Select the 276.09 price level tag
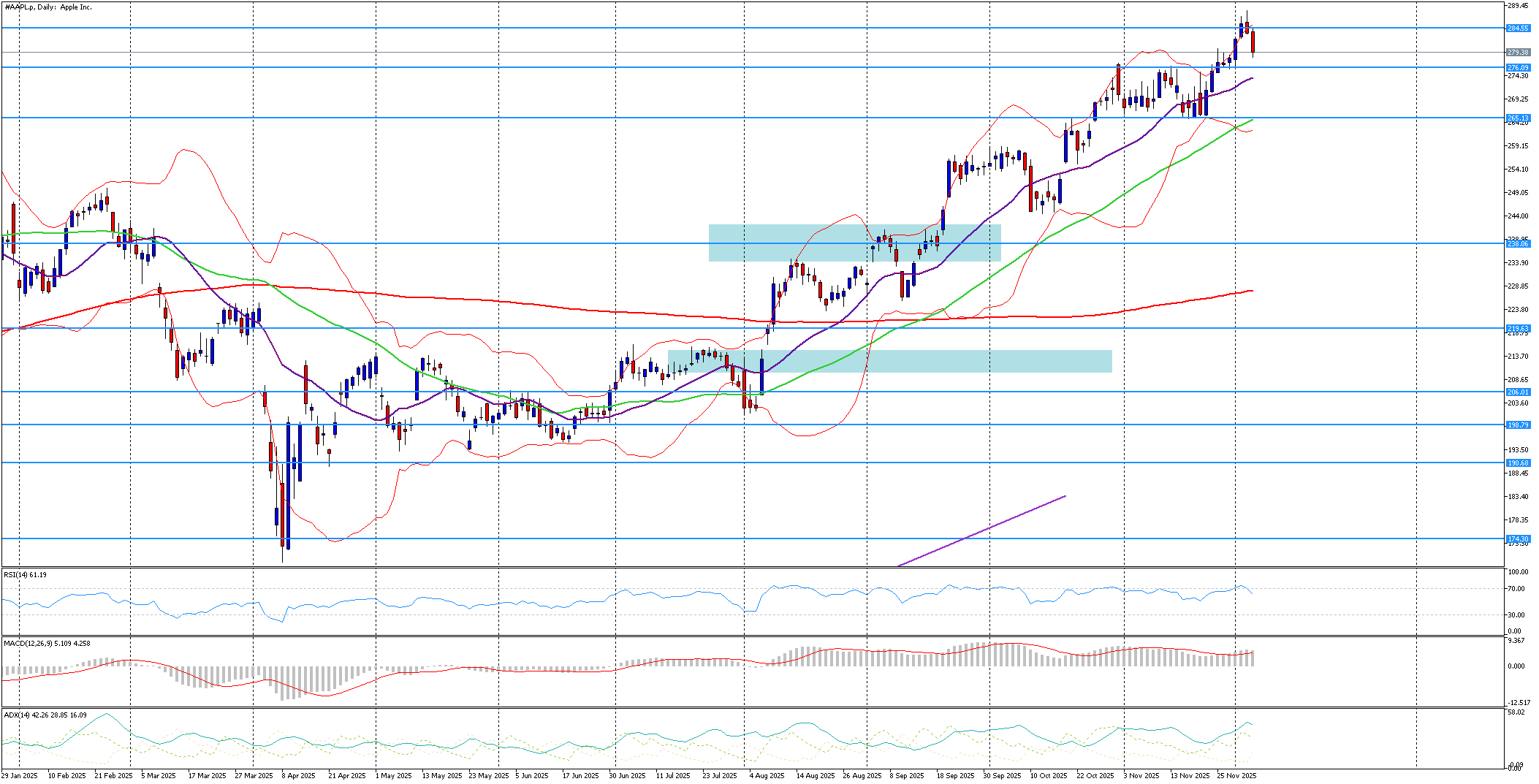Image resolution: width=1539 pixels, height=784 pixels. click(1518, 68)
